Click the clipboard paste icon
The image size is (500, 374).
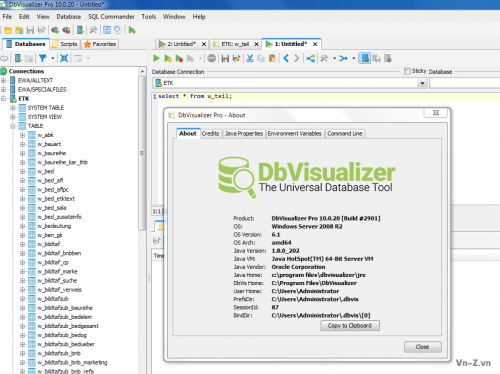(272, 58)
